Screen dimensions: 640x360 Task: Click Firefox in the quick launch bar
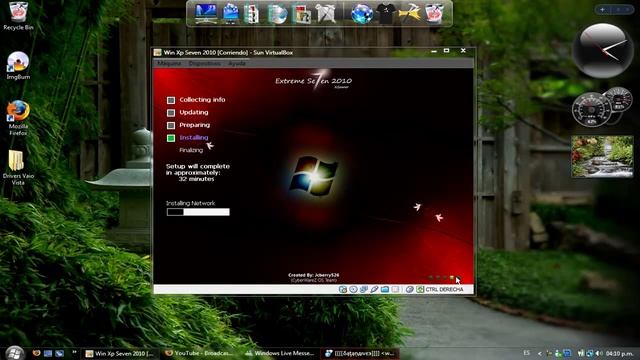click(36, 353)
